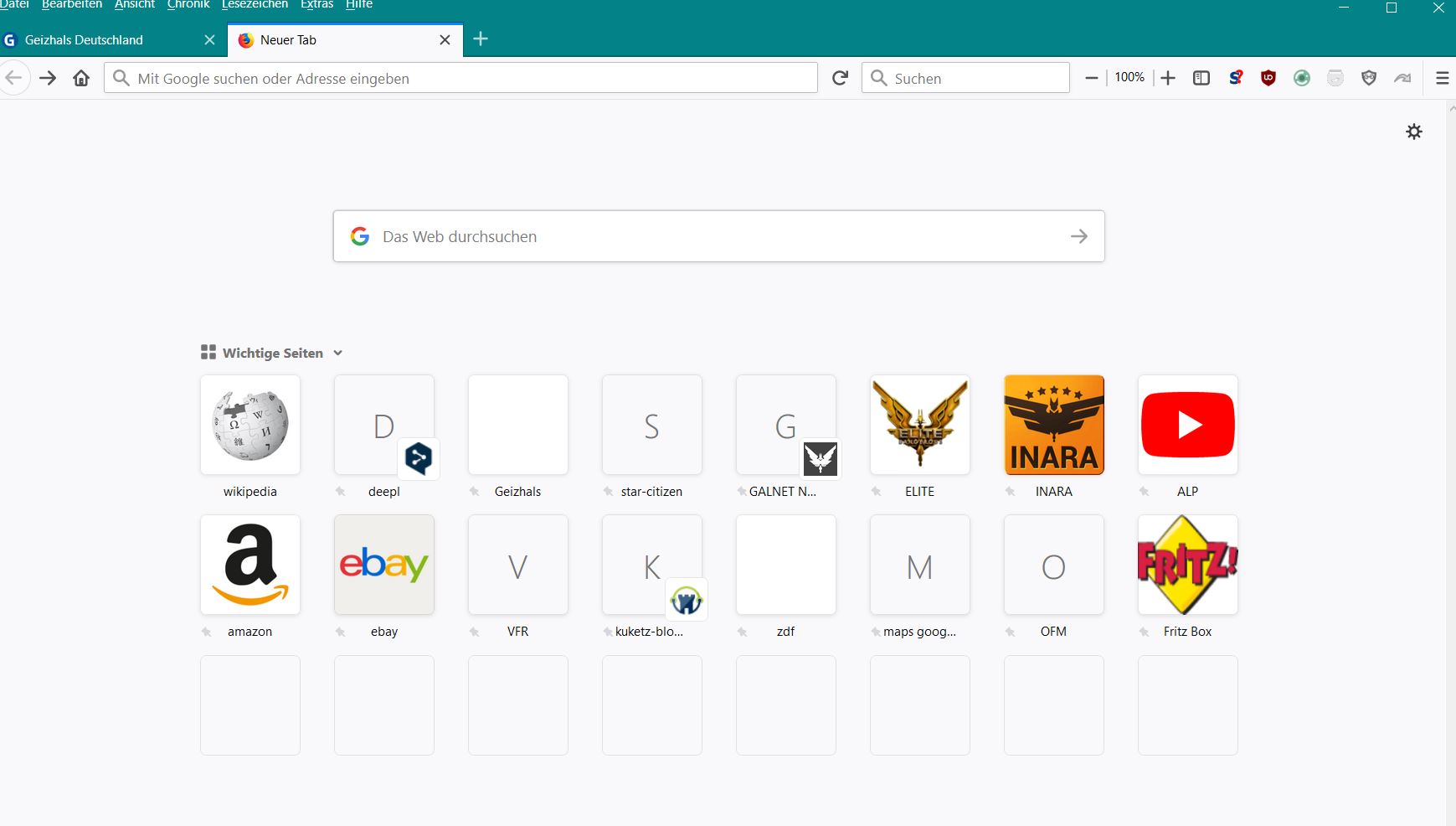Open the Fritz Box tile
The image size is (1456, 826).
pyautogui.click(x=1188, y=565)
